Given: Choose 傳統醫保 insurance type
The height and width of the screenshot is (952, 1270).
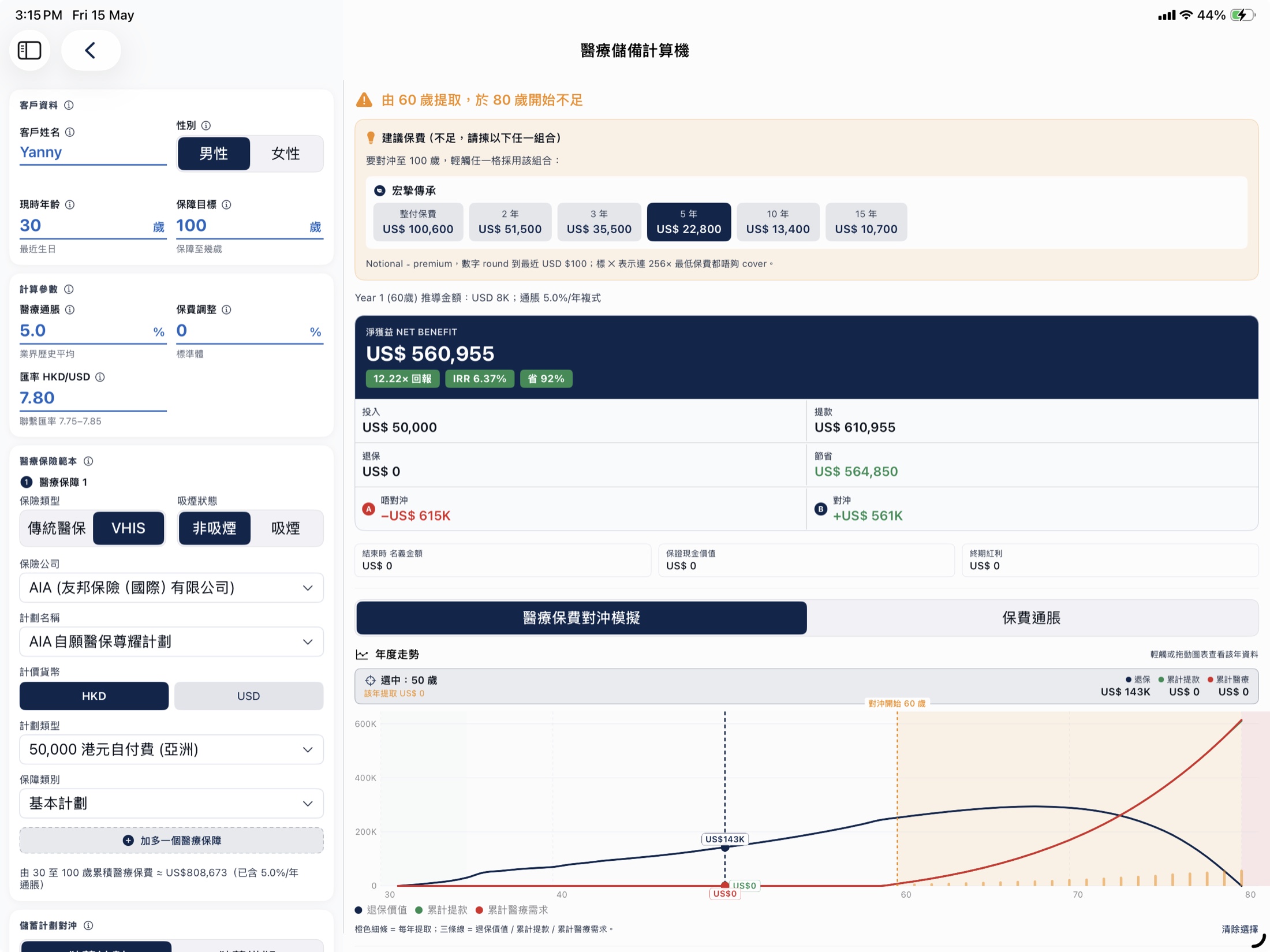Looking at the screenshot, I should click(x=57, y=528).
